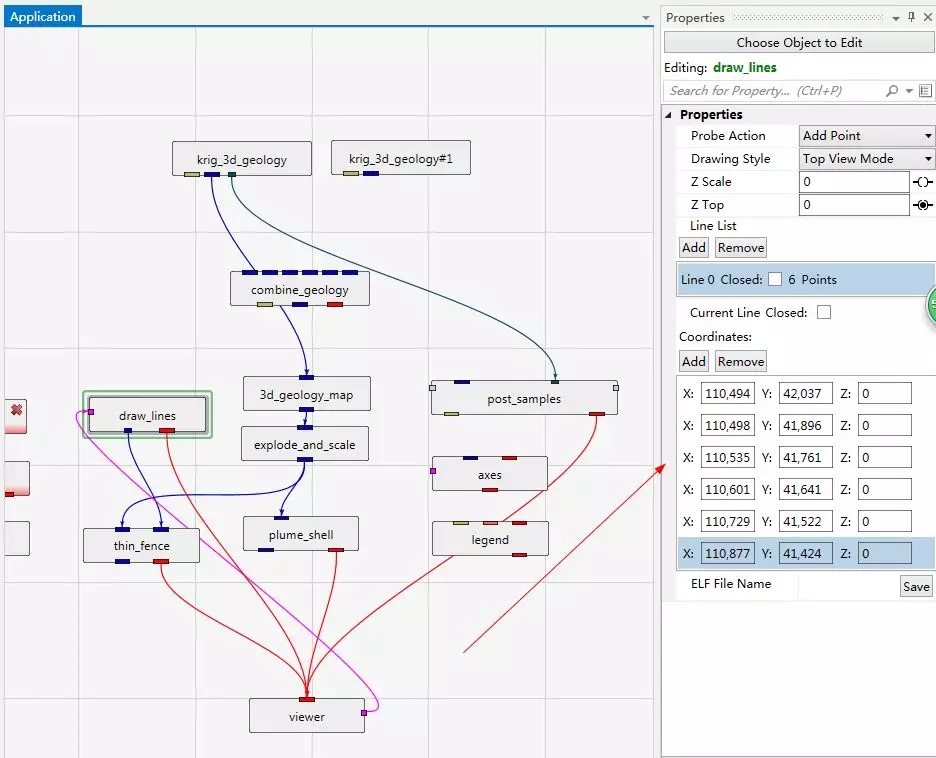Click the magenta port on the draw_lines module
The height and width of the screenshot is (758, 936).
91,412
